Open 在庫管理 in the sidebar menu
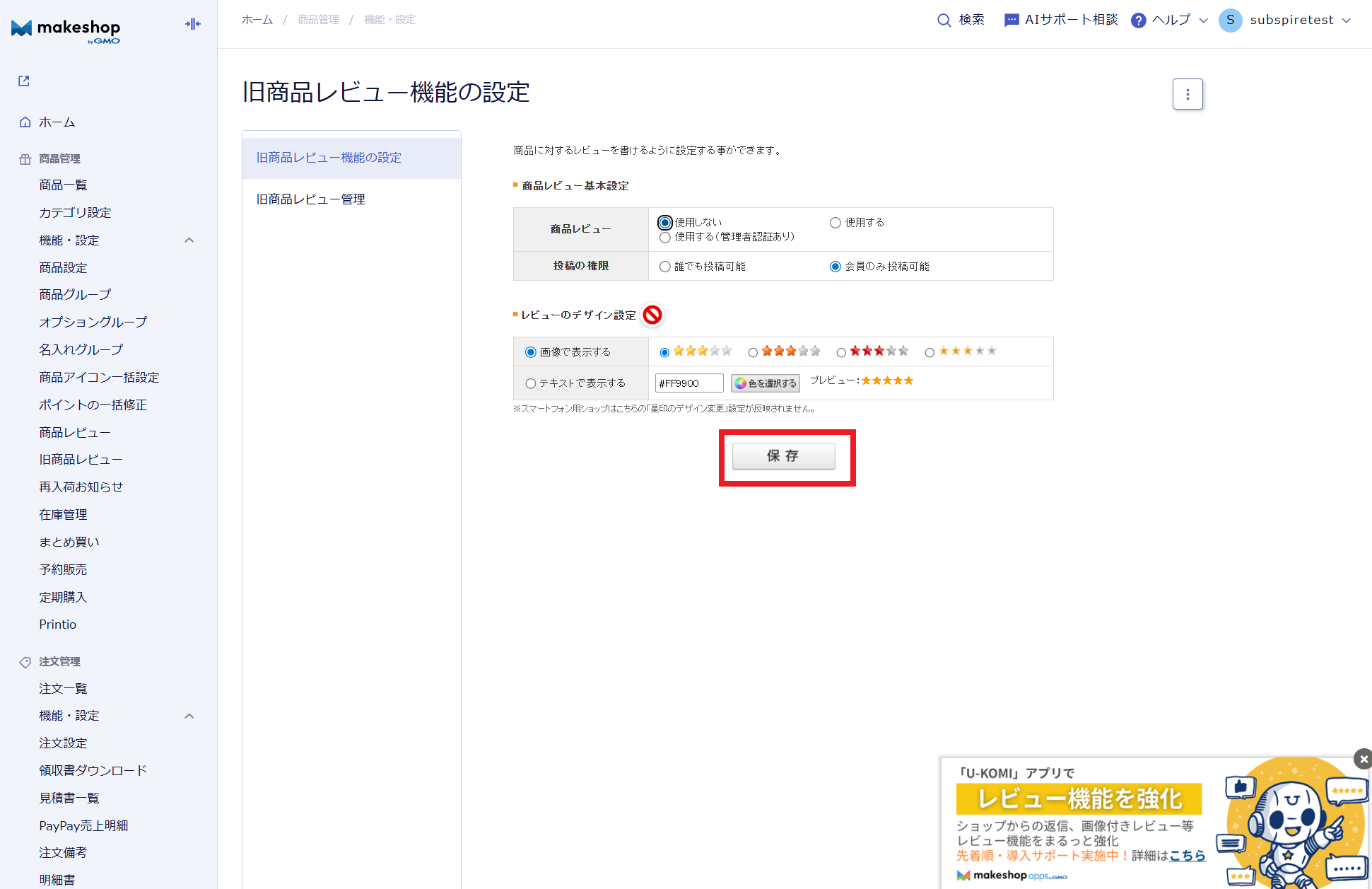Screen dimensions: 1372x889 [x=64, y=514]
